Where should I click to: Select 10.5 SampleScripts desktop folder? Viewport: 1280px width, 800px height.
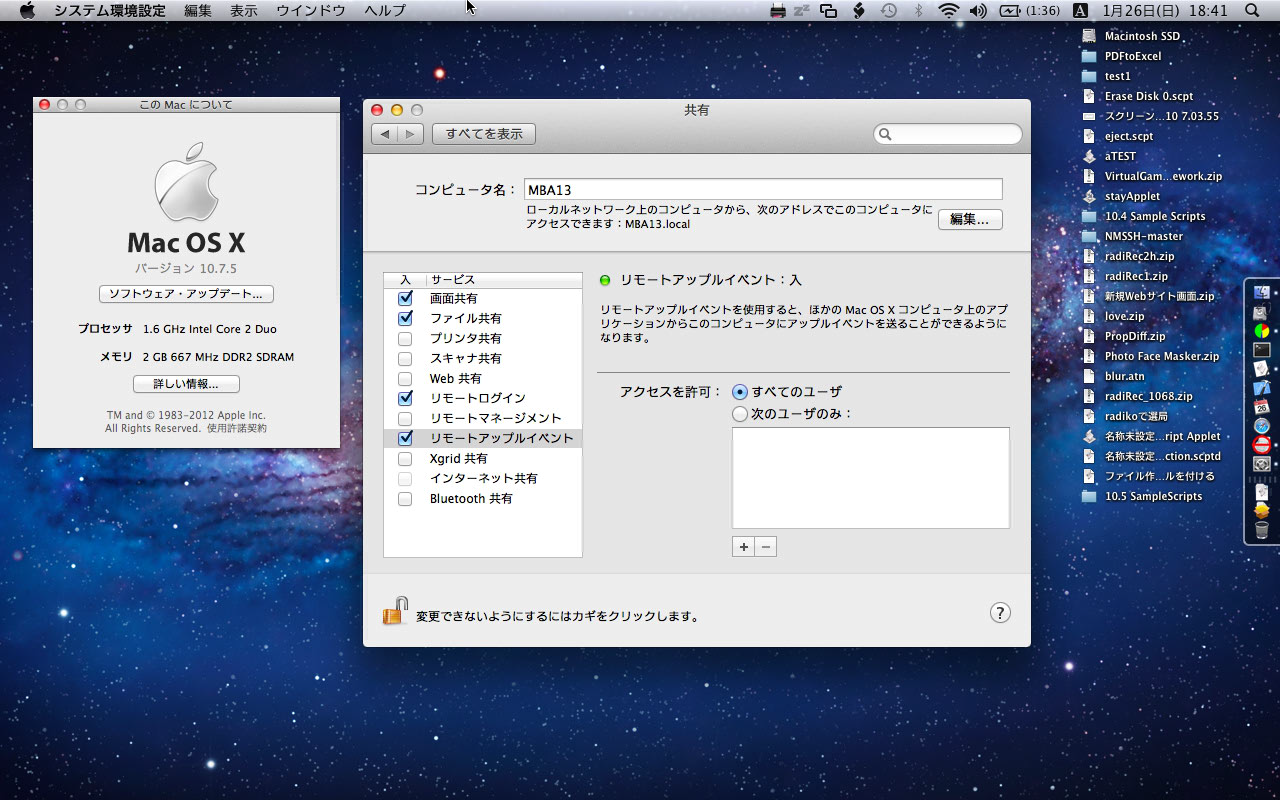(x=1142, y=496)
